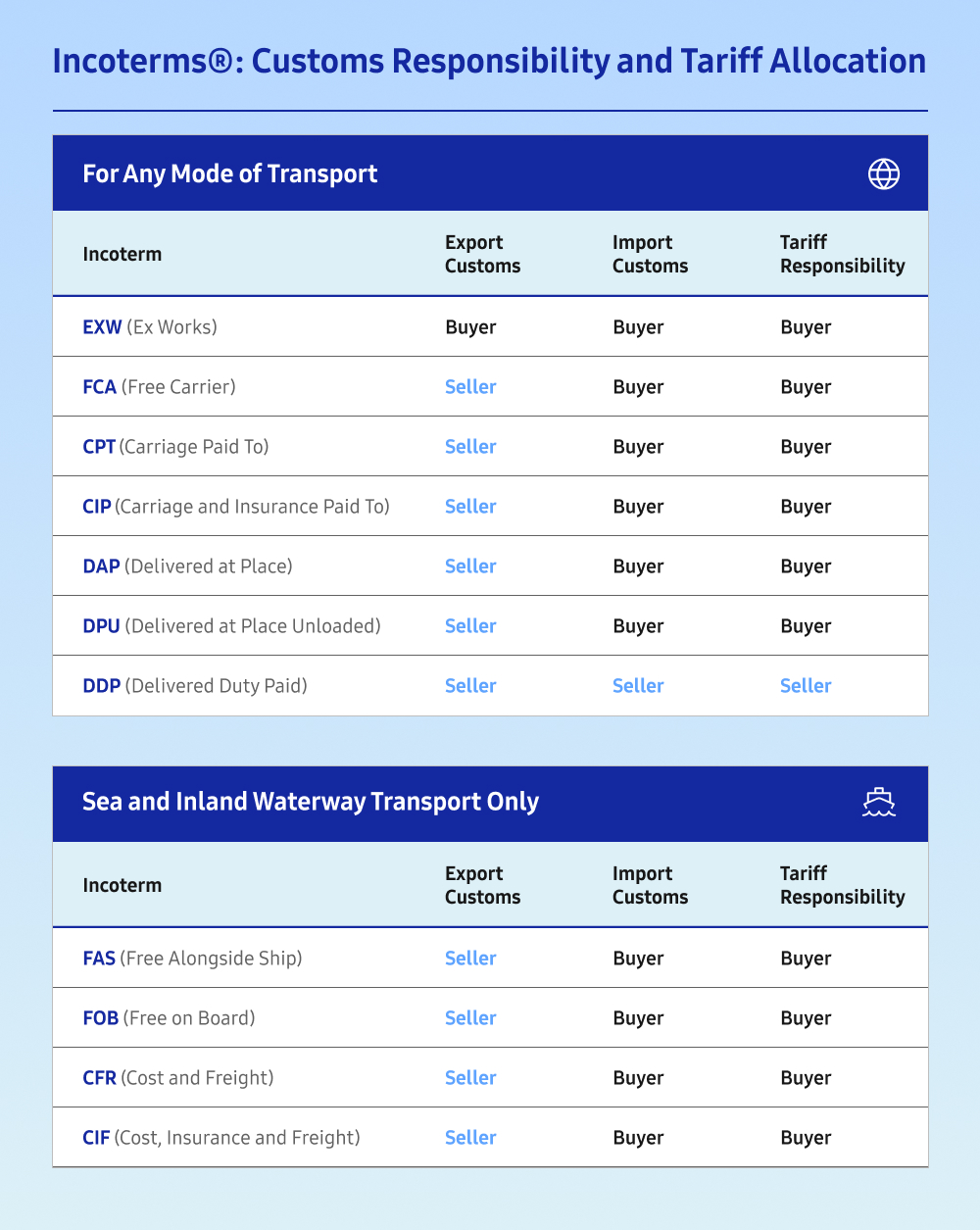Click Buyer under Export Customs for EXW

point(470,327)
